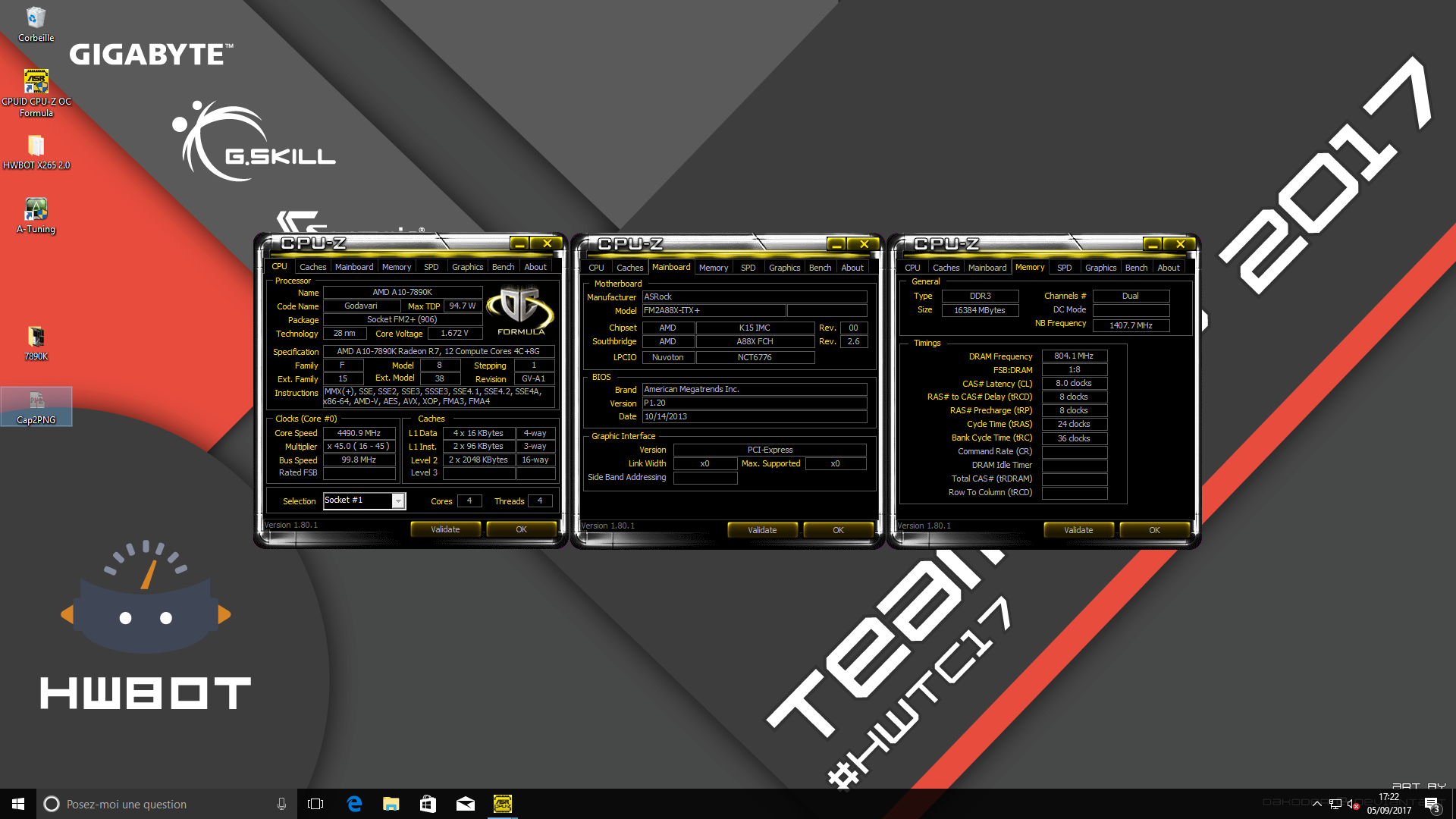Open the Windows Start menu
This screenshot has width=1456, height=819.
[18, 804]
